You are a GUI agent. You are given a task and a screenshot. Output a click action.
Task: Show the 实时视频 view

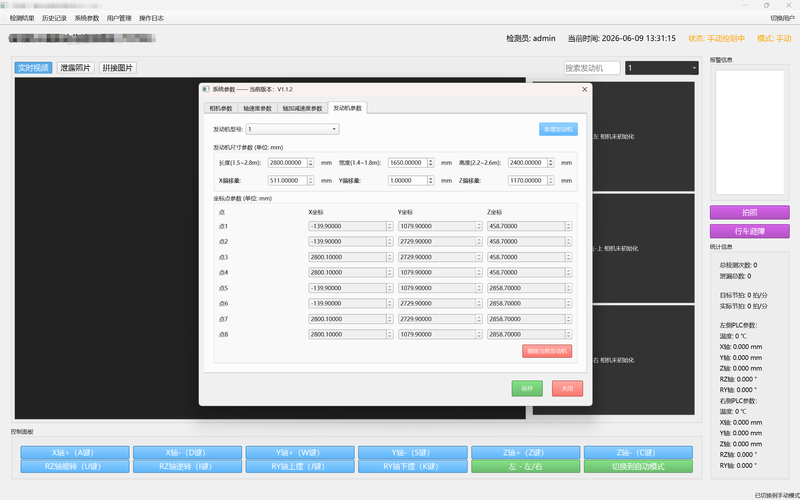(34, 68)
